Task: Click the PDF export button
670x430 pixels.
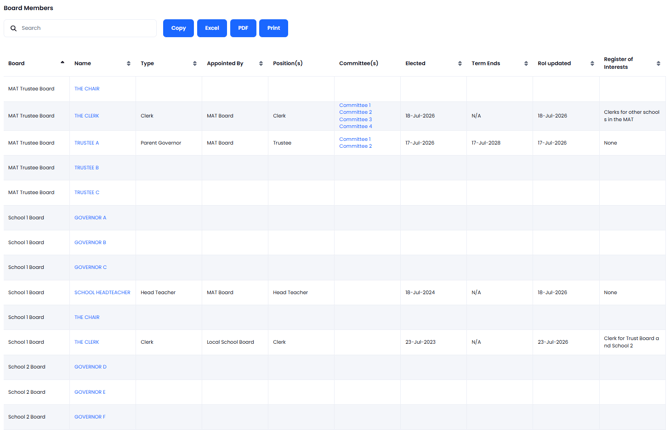Action: click(x=243, y=28)
